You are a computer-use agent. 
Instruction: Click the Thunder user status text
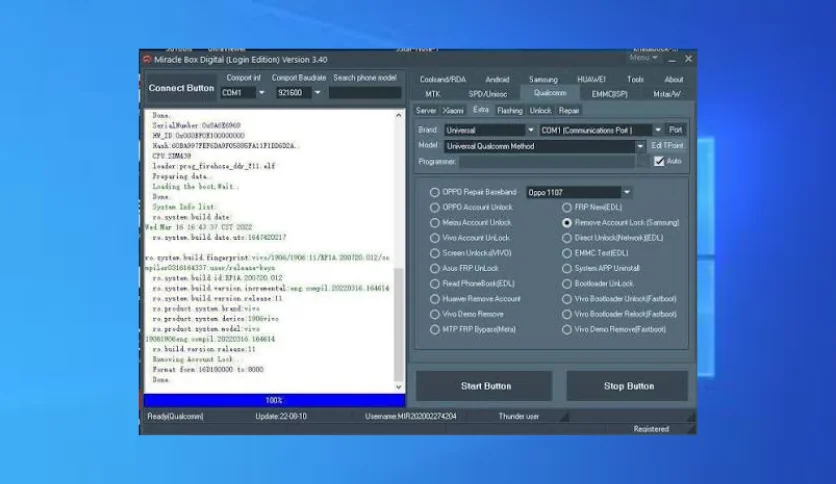tap(519, 416)
